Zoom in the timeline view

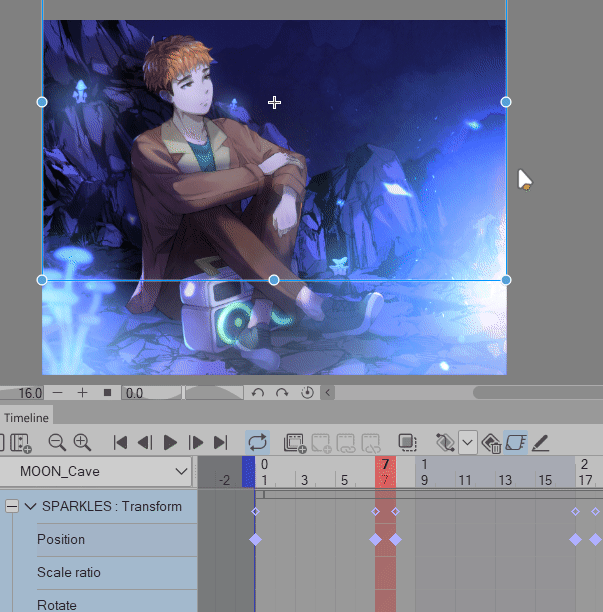coord(82,442)
